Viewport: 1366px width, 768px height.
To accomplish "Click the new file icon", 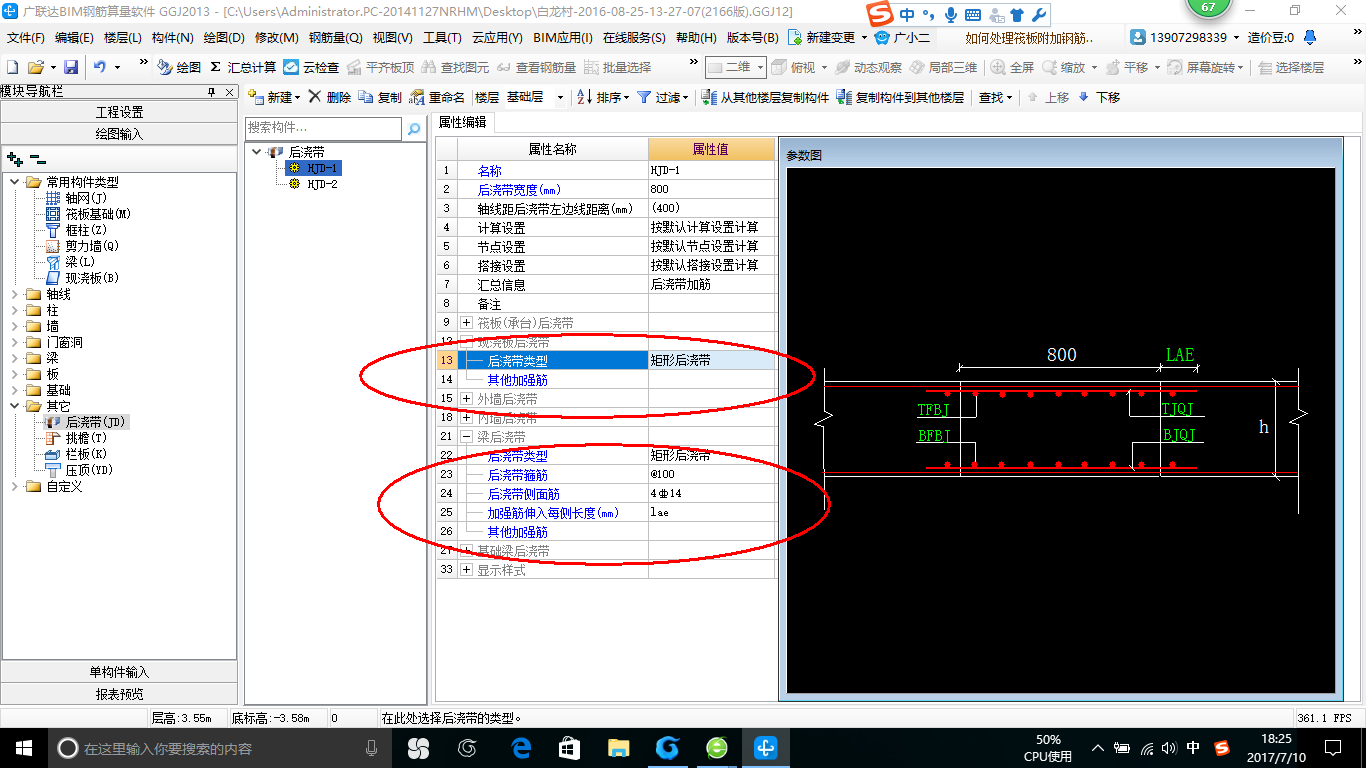I will (12, 67).
